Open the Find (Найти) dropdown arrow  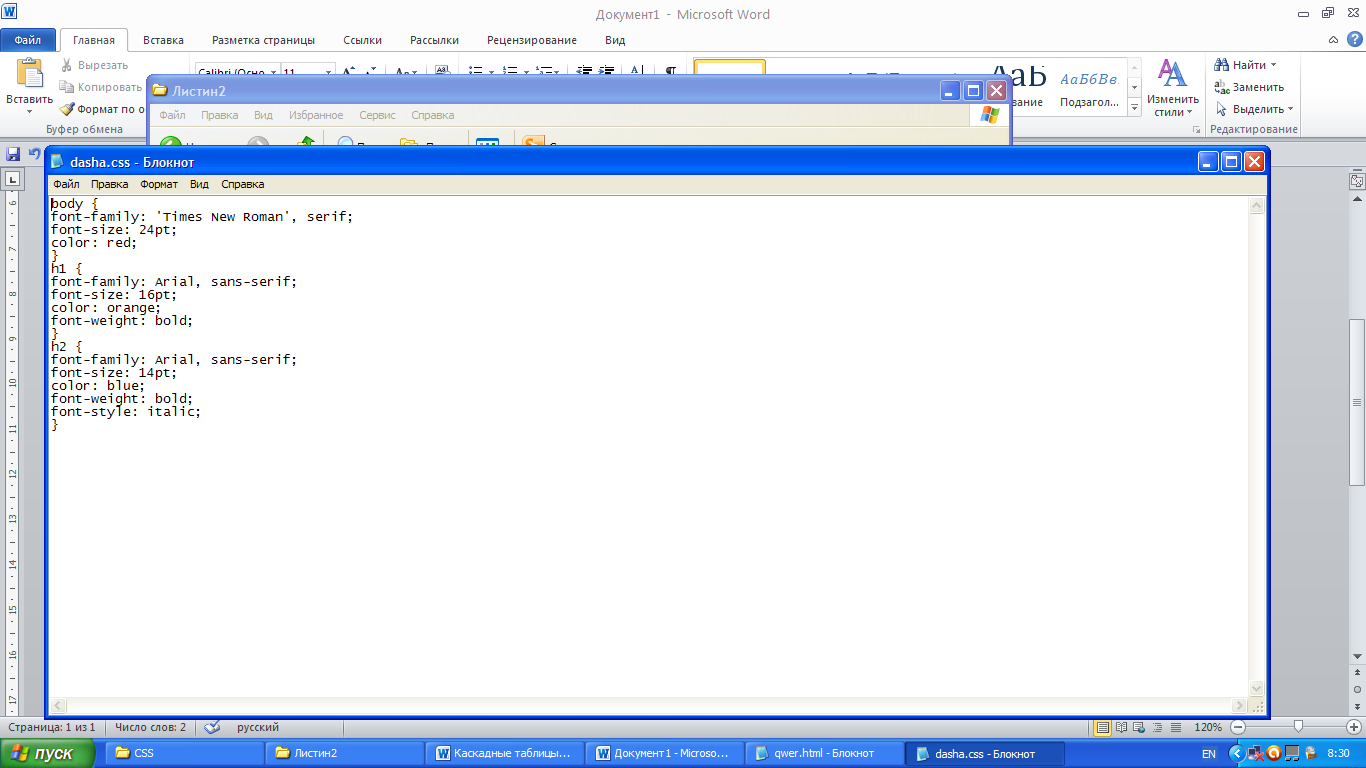point(1273,65)
